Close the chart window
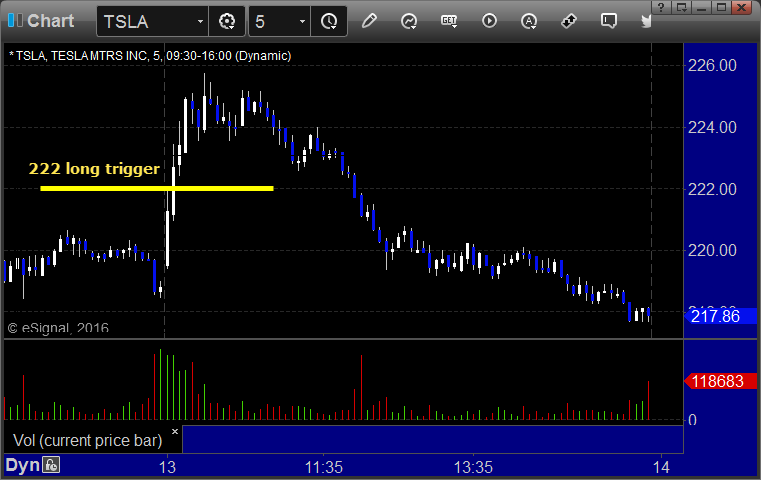This screenshot has height=480, width=761. click(x=742, y=7)
